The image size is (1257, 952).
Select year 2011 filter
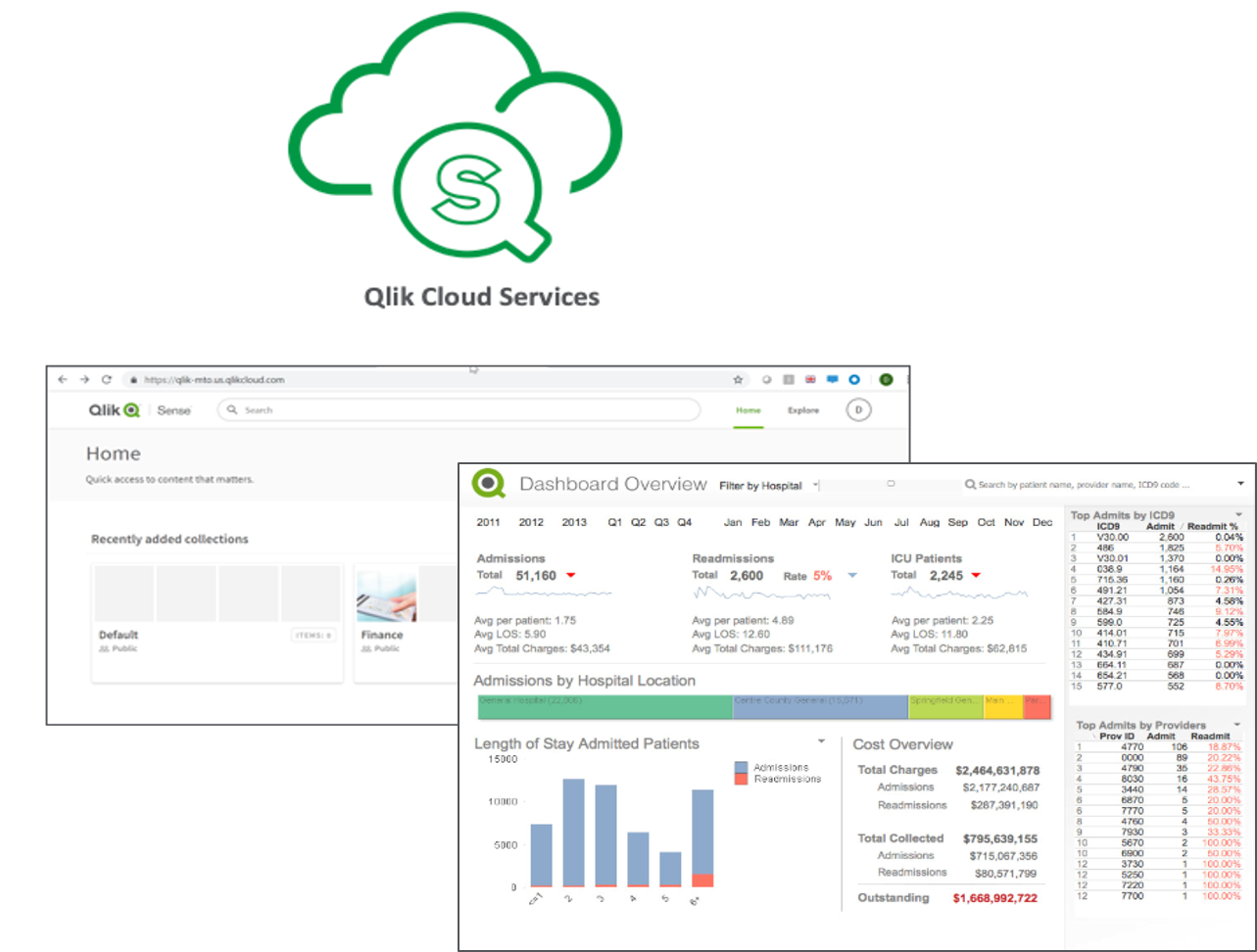pos(488,523)
